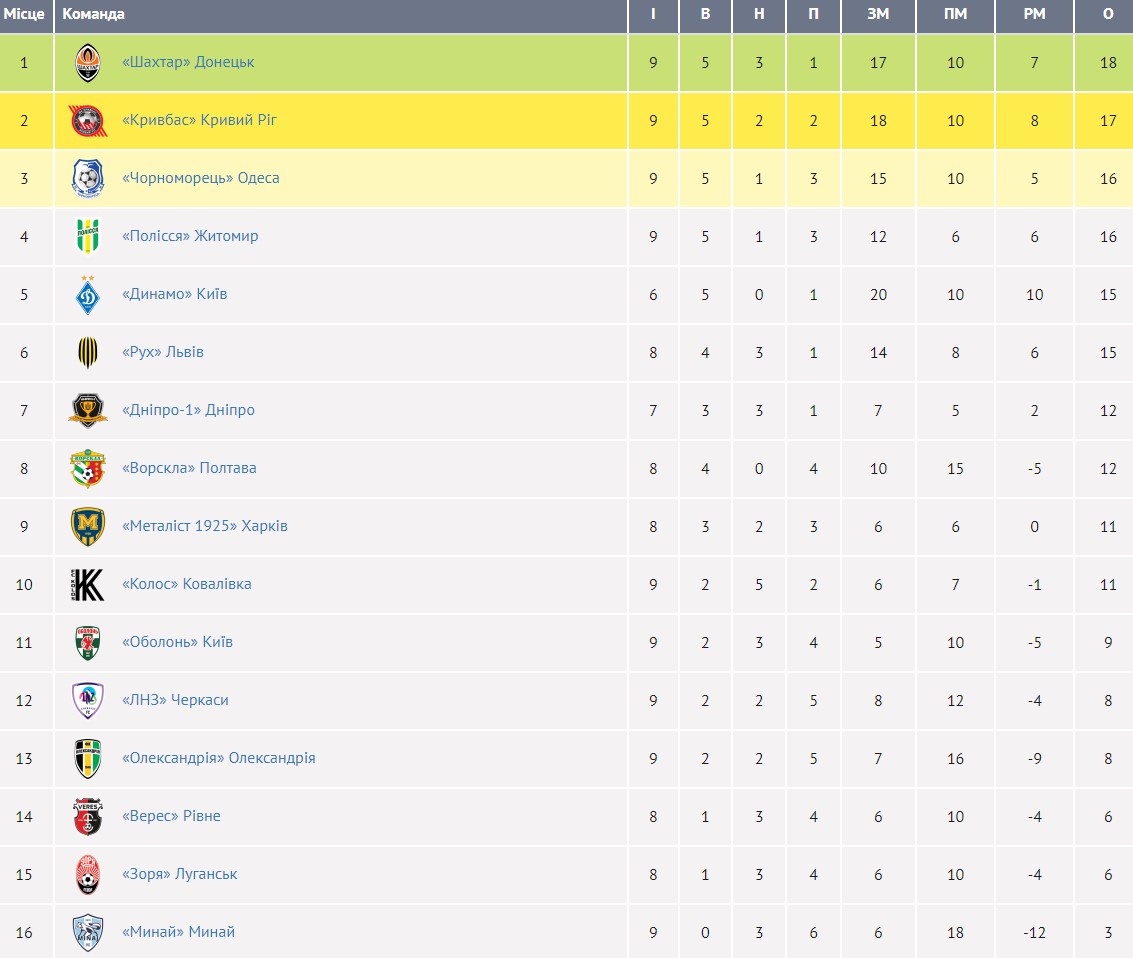The height and width of the screenshot is (958, 1133).
Task: Click the Veres Rivne club emblem
Action: [x=87, y=817]
